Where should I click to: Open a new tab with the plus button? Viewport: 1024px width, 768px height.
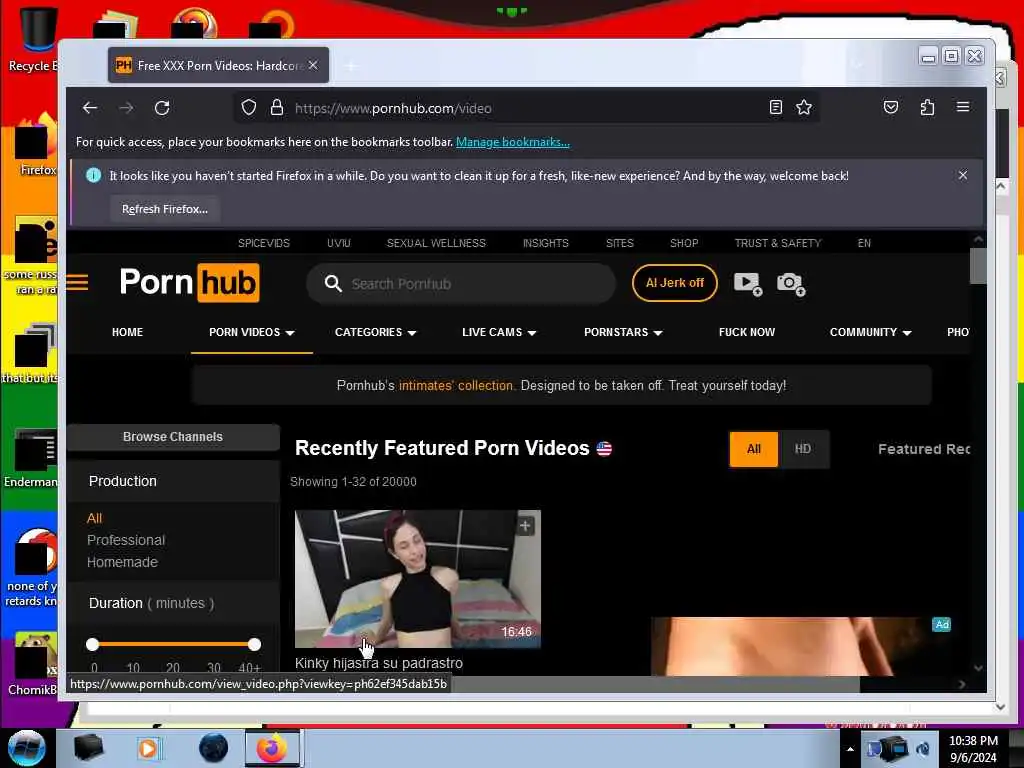coord(351,65)
